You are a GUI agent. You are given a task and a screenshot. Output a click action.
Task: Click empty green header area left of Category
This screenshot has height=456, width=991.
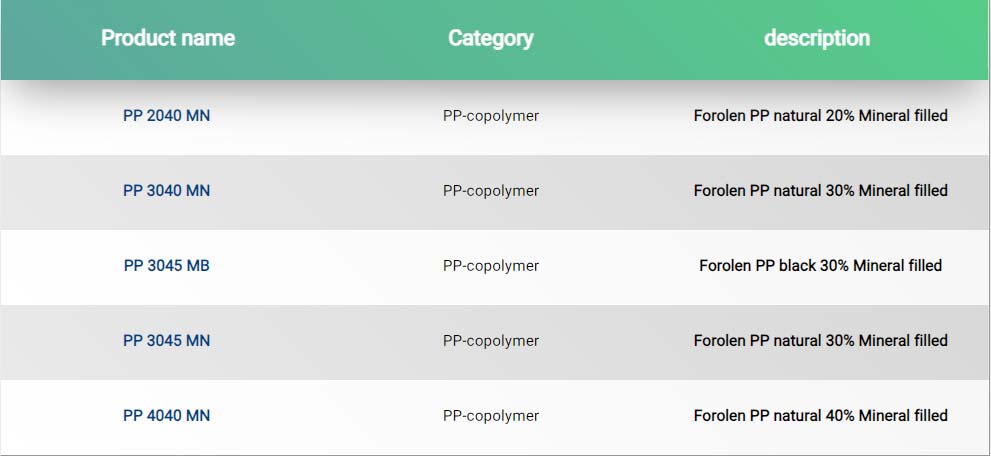340,39
